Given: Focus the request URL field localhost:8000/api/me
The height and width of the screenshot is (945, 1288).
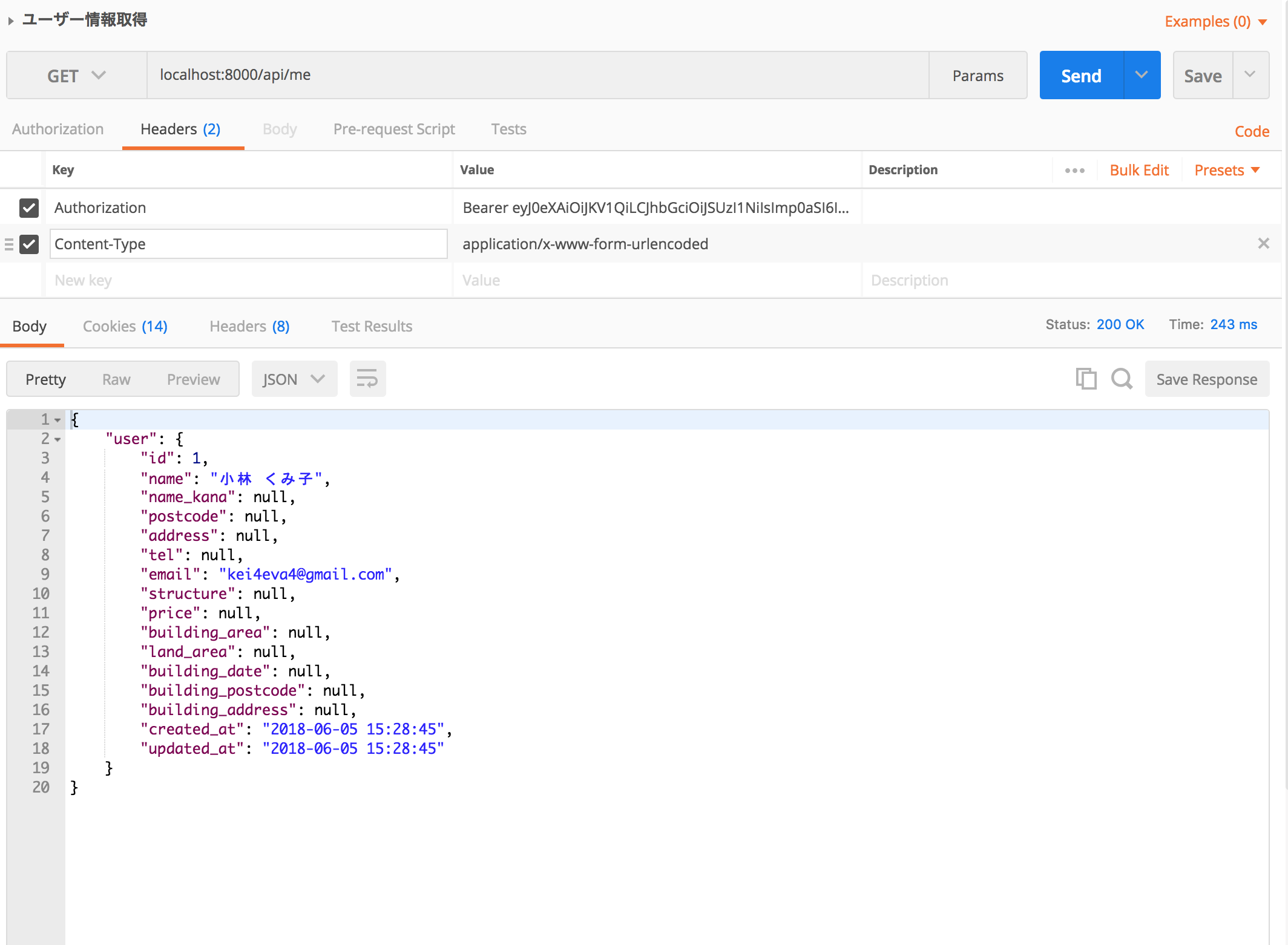Looking at the screenshot, I should pyautogui.click(x=537, y=75).
